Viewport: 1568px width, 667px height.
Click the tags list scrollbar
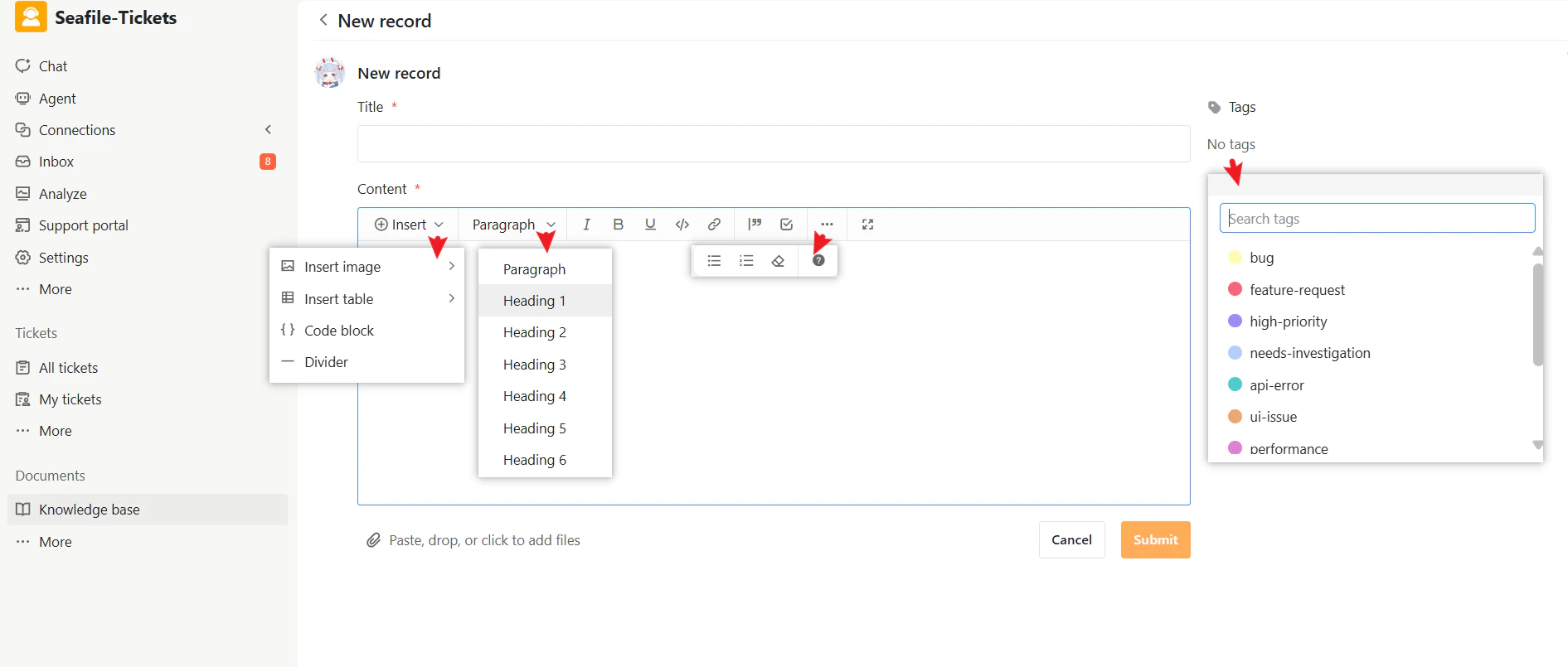click(x=1537, y=315)
